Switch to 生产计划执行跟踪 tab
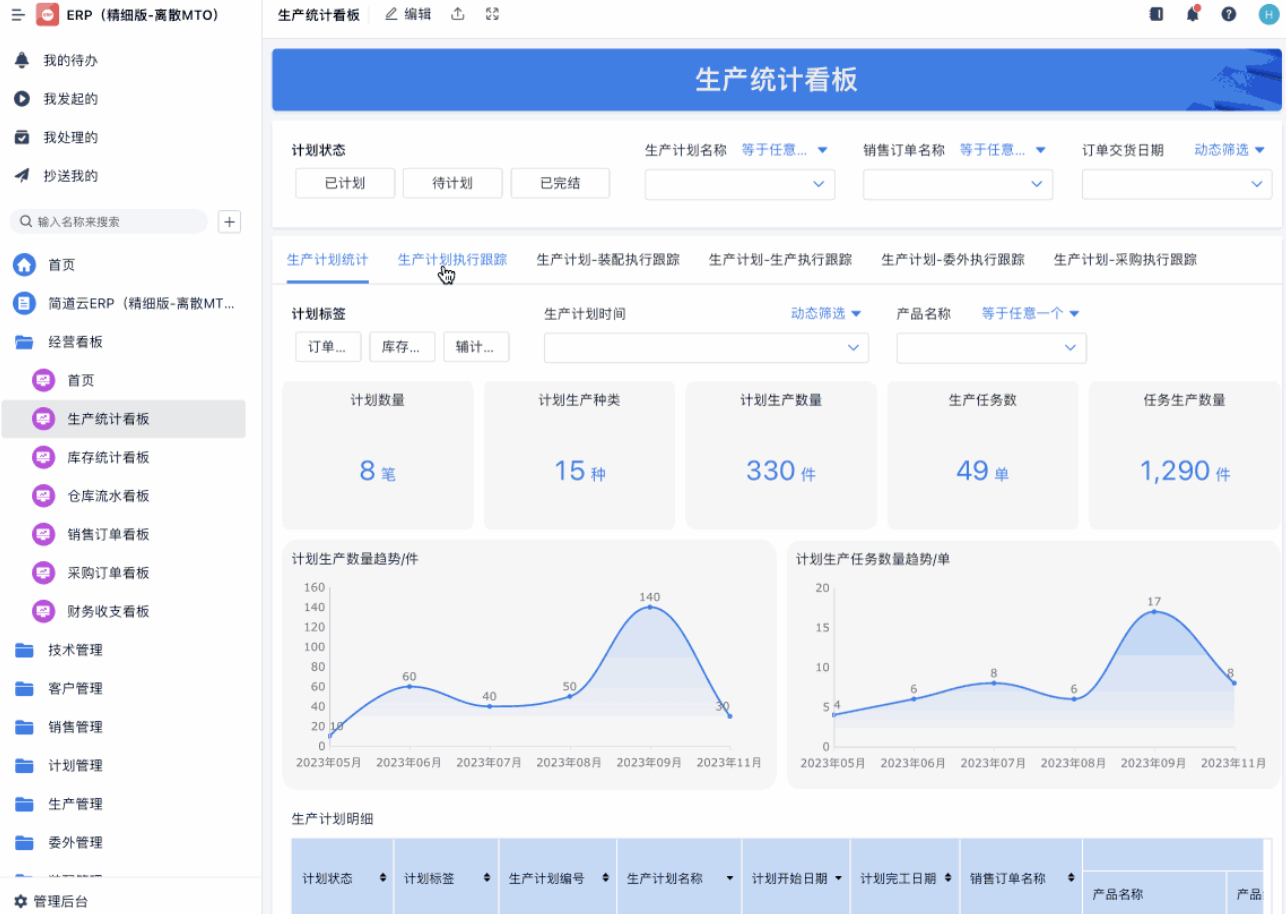Screen dimensions: 1286x914 click(452, 260)
